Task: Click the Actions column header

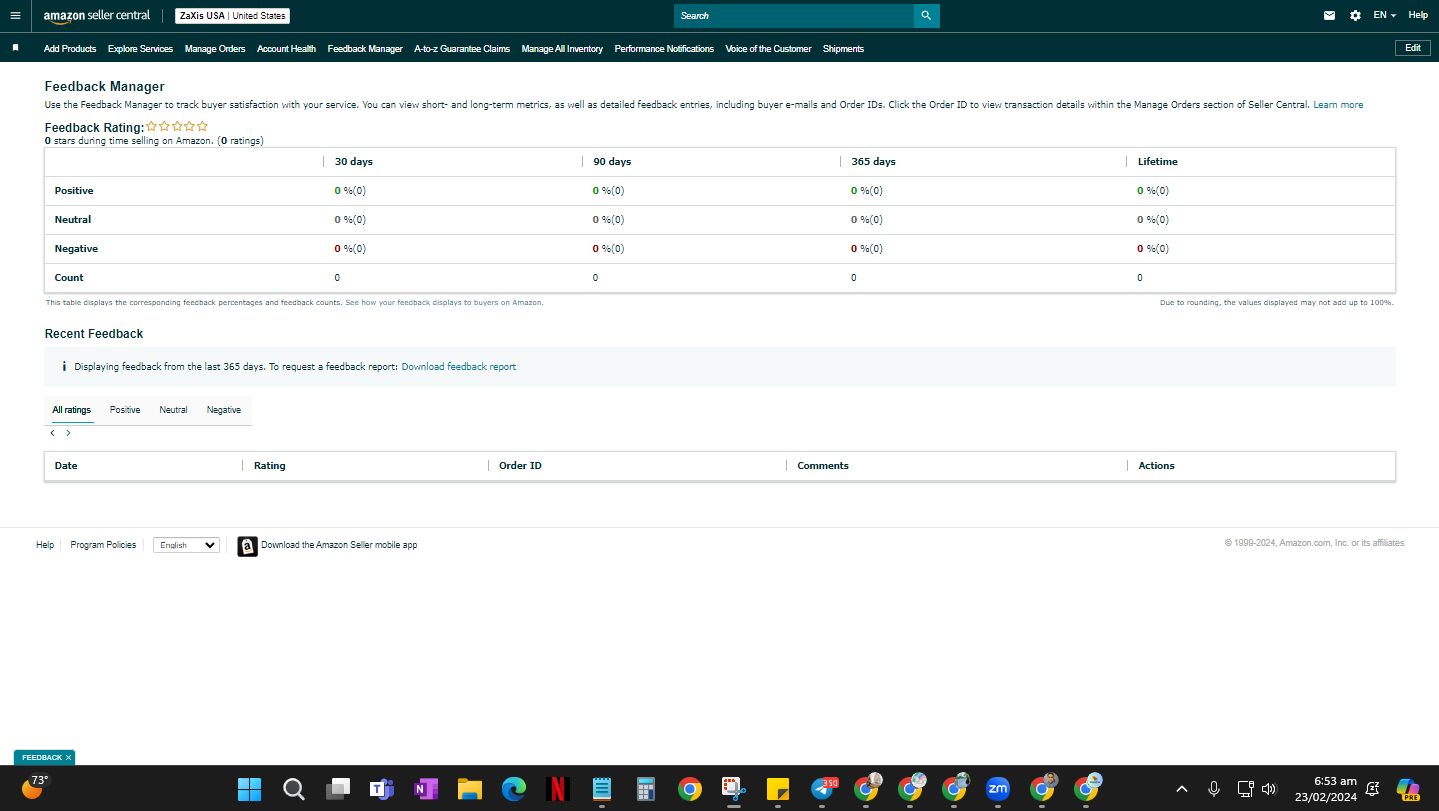Action: [x=1156, y=466]
